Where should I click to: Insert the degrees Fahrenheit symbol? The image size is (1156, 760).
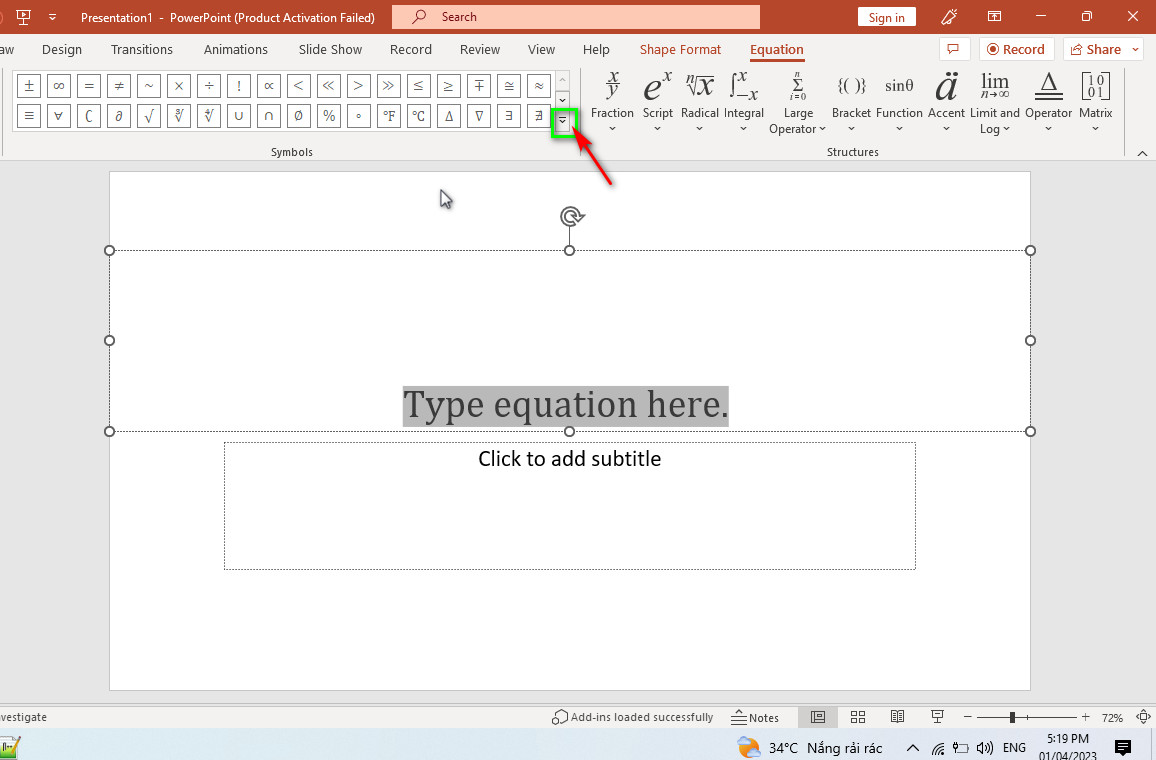(389, 116)
